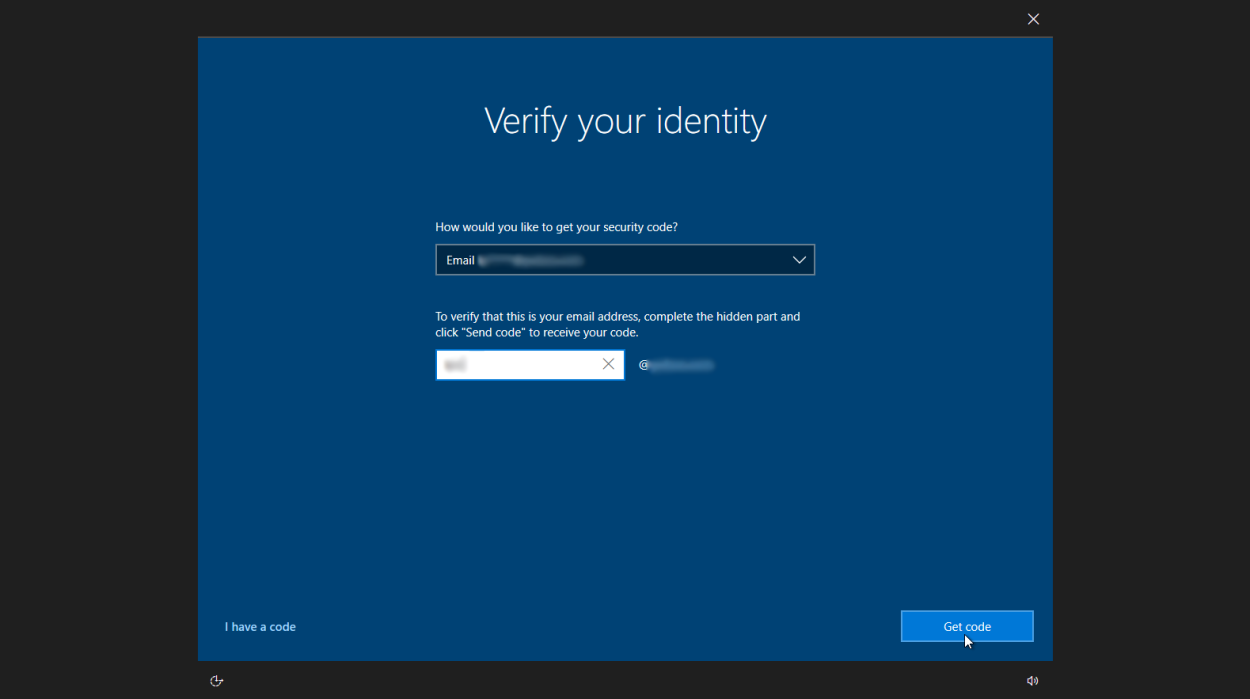This screenshot has width=1250, height=699.
Task: Click 'How would you like to get your security code?' text
Action: [556, 227]
